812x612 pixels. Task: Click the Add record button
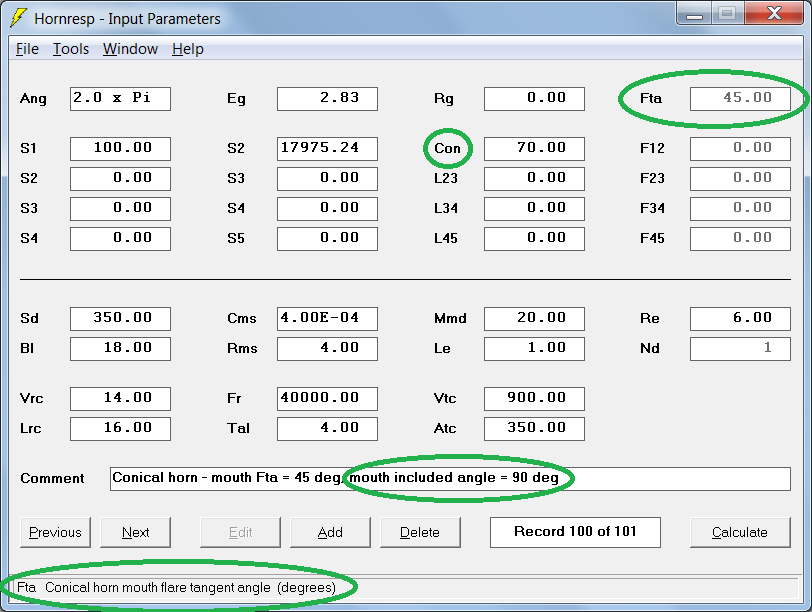click(330, 532)
